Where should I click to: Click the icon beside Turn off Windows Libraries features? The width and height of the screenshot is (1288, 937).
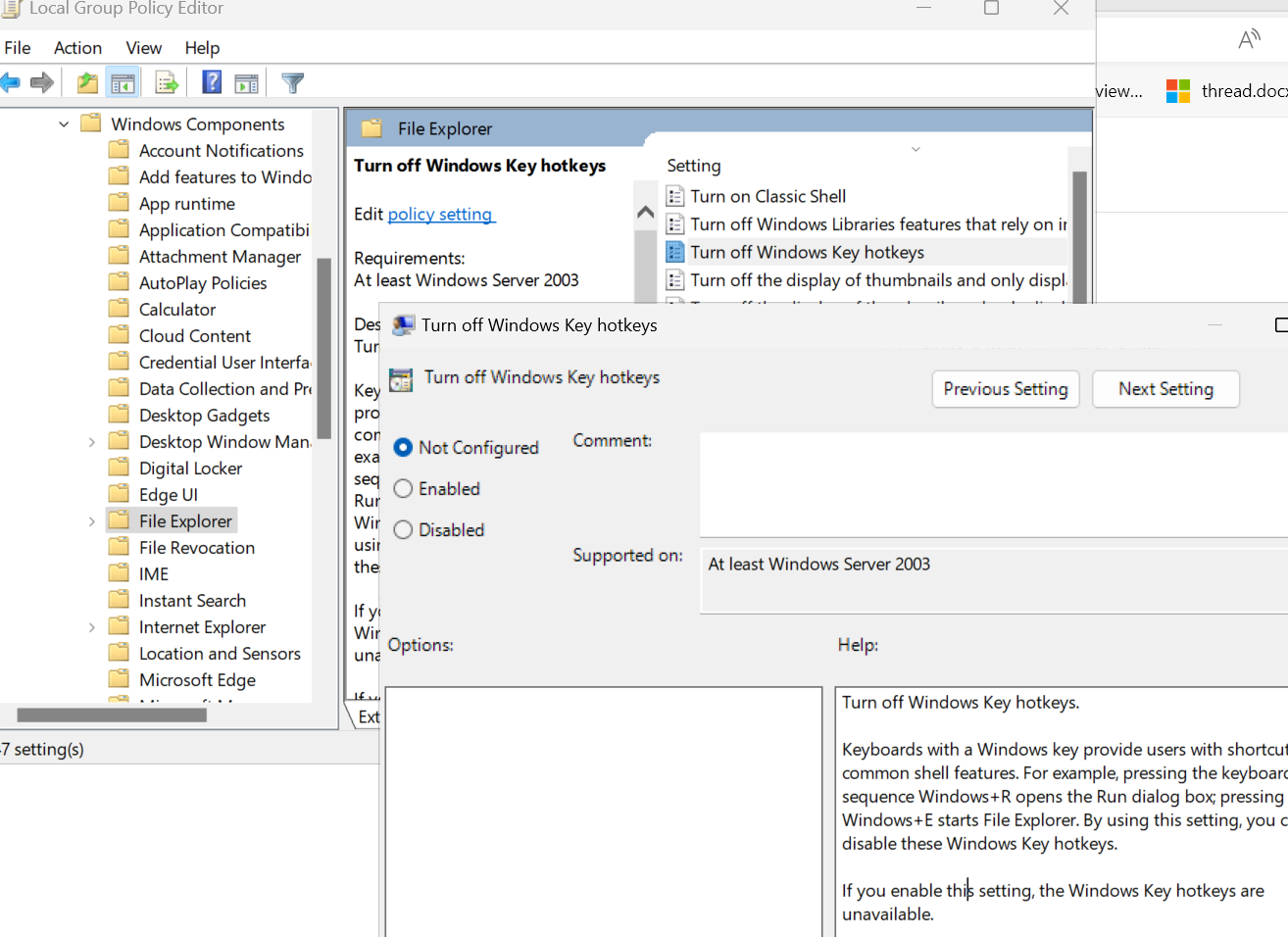675,224
